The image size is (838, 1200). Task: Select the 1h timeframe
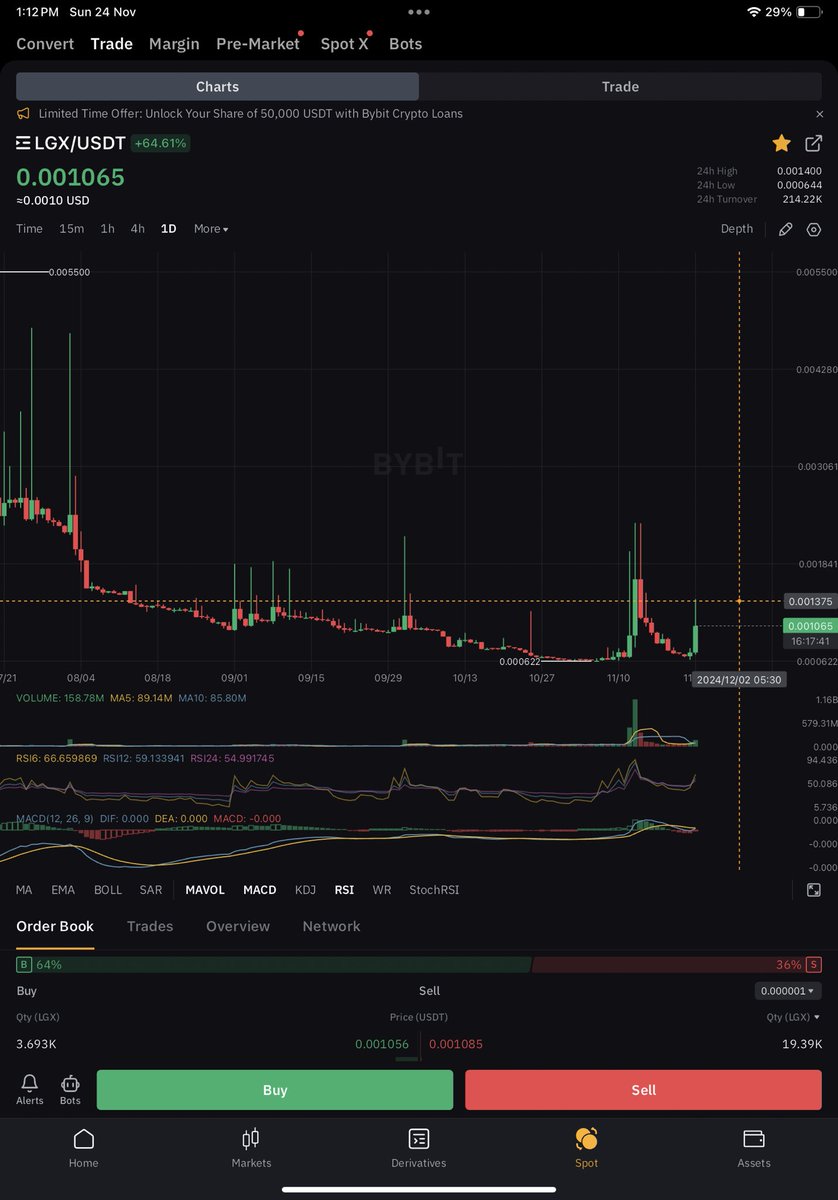(107, 229)
